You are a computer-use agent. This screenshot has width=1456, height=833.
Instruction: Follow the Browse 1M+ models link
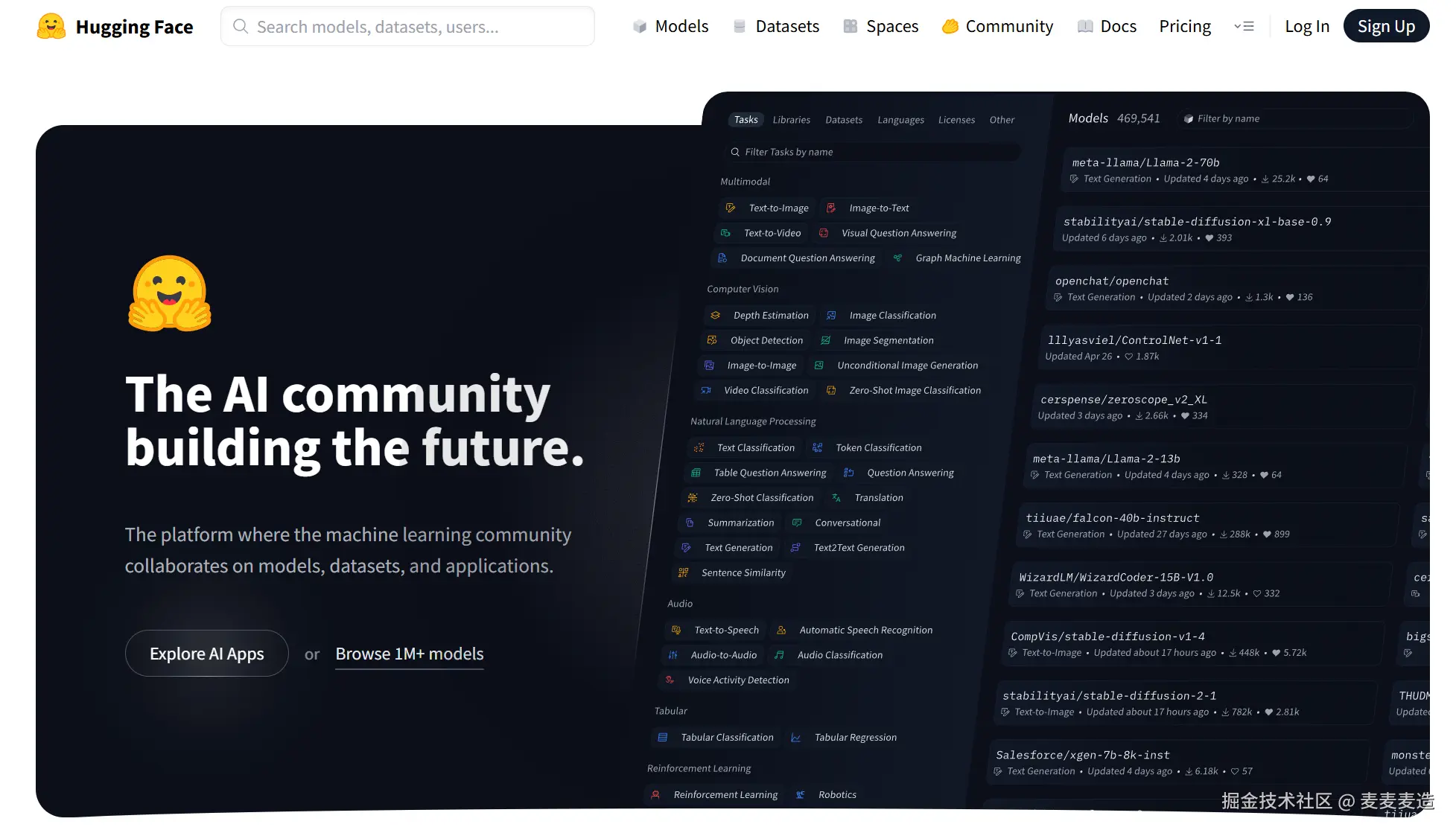point(409,654)
